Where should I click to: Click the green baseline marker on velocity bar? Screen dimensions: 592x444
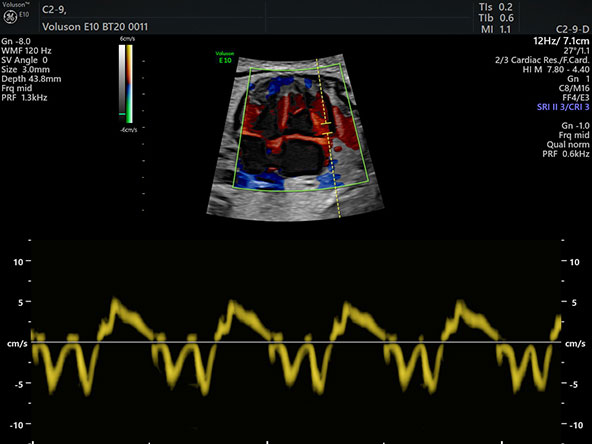(122, 114)
